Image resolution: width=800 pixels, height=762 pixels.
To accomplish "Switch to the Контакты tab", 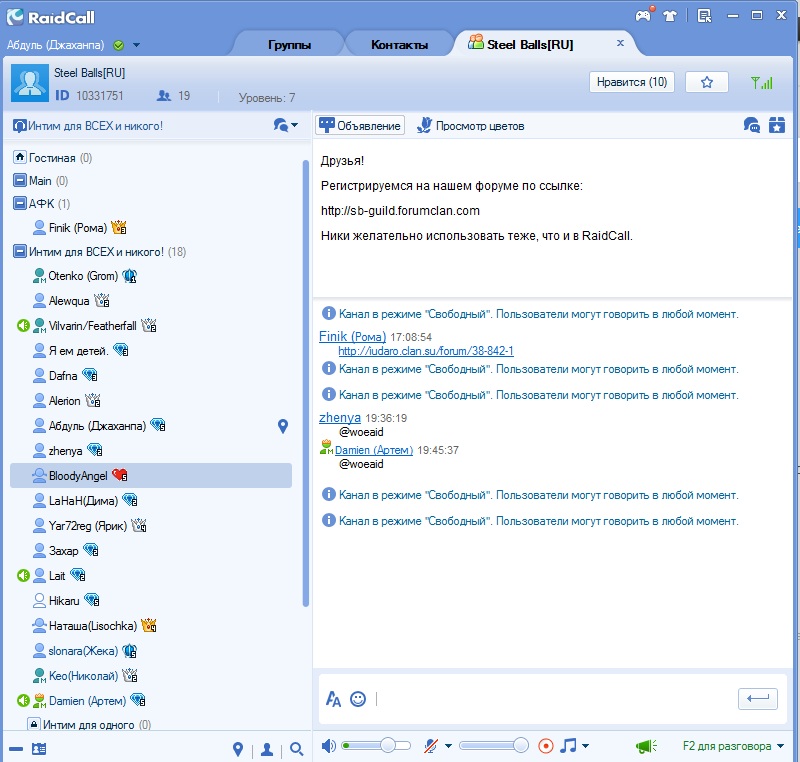I will point(399,45).
